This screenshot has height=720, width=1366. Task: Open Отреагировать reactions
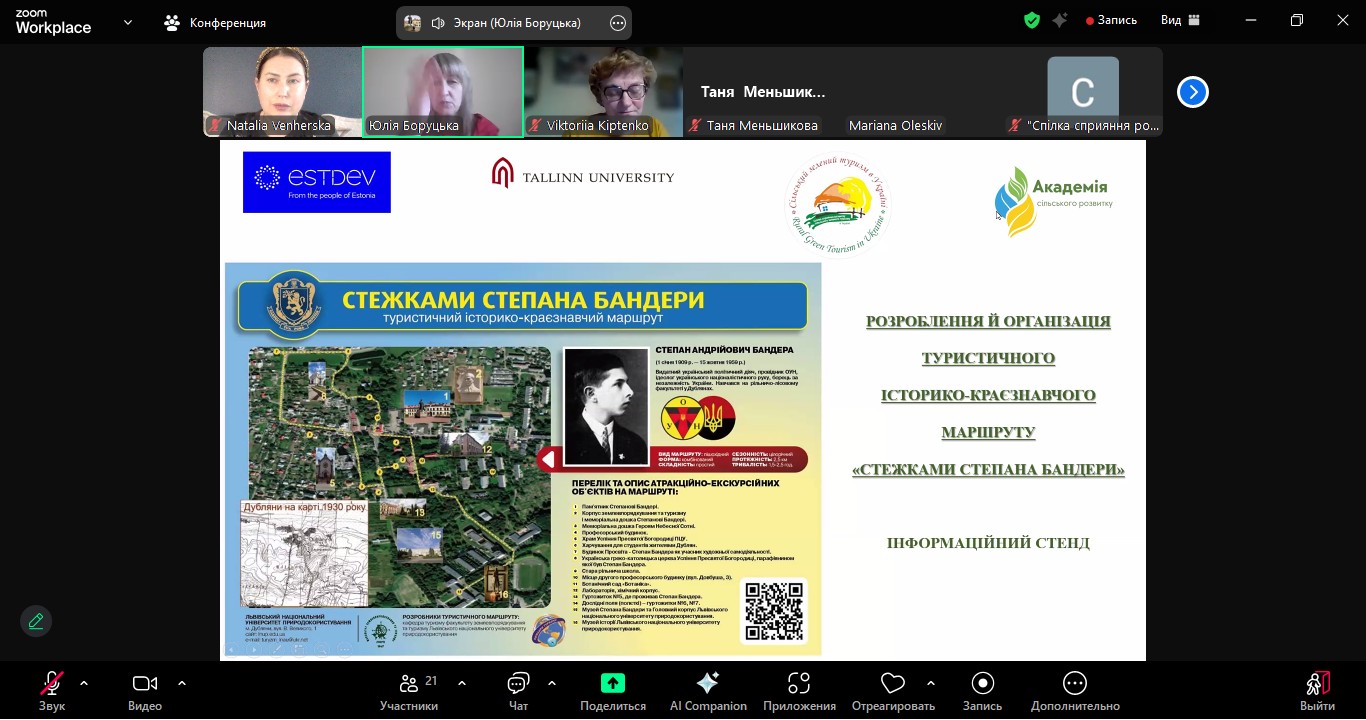coord(892,690)
